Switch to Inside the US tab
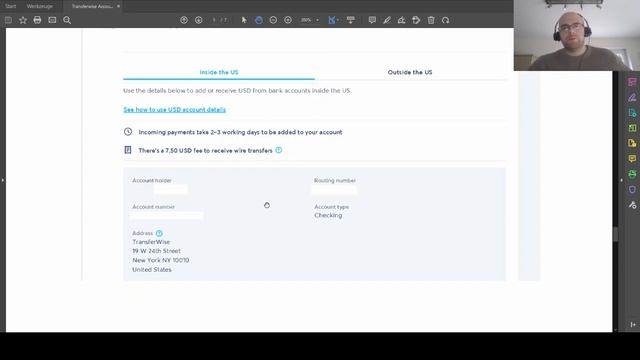 (219, 72)
